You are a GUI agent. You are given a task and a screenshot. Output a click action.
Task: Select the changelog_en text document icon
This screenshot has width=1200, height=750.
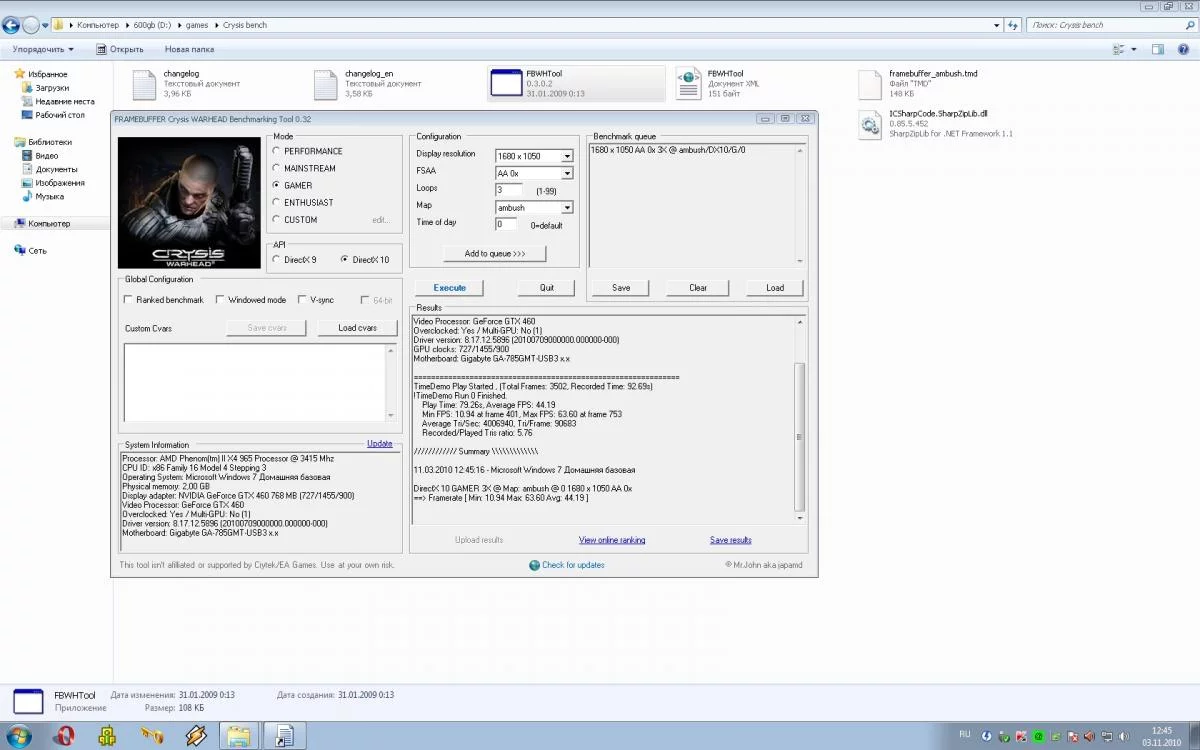click(x=326, y=84)
